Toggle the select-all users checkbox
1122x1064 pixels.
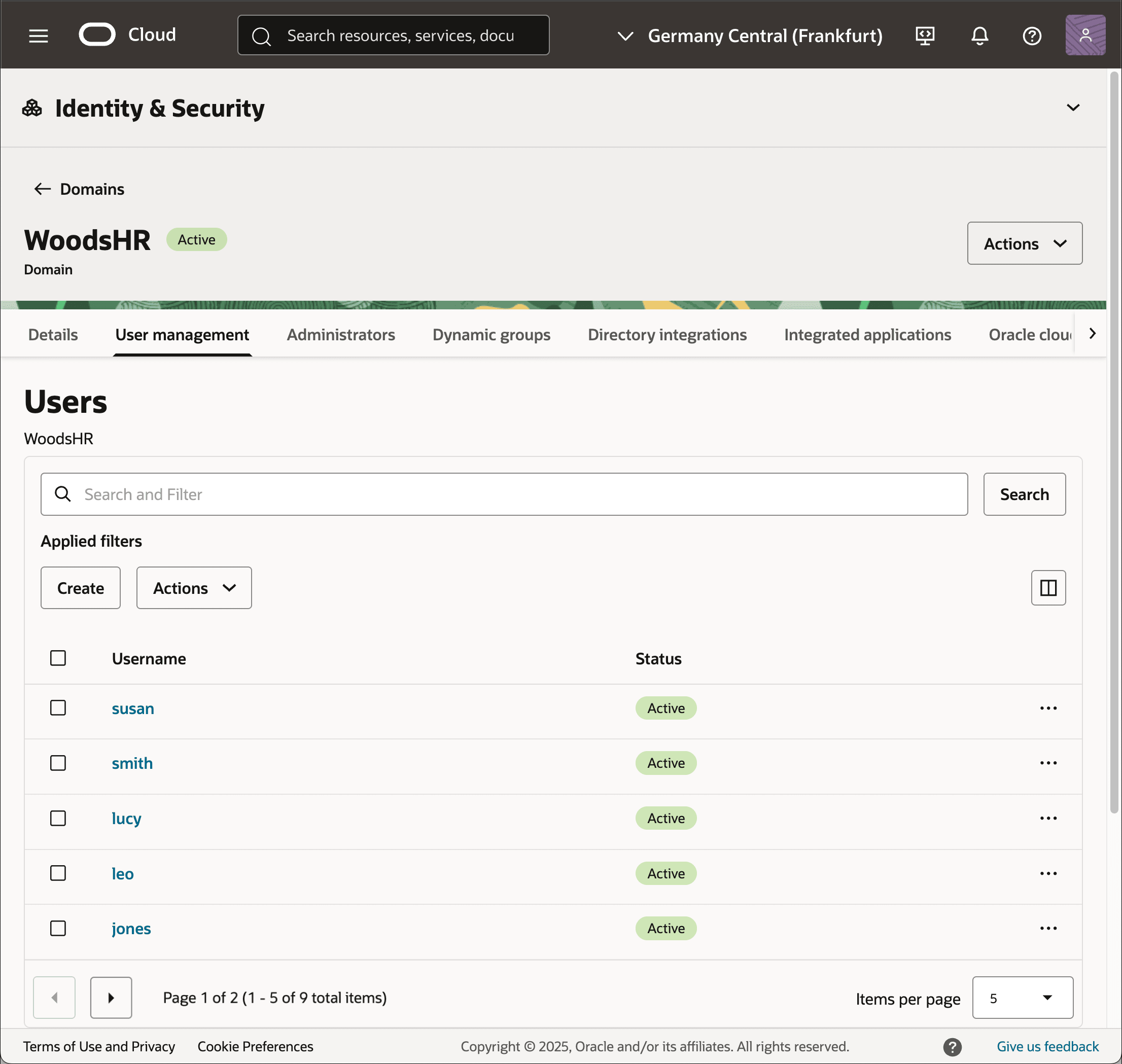[x=58, y=658]
